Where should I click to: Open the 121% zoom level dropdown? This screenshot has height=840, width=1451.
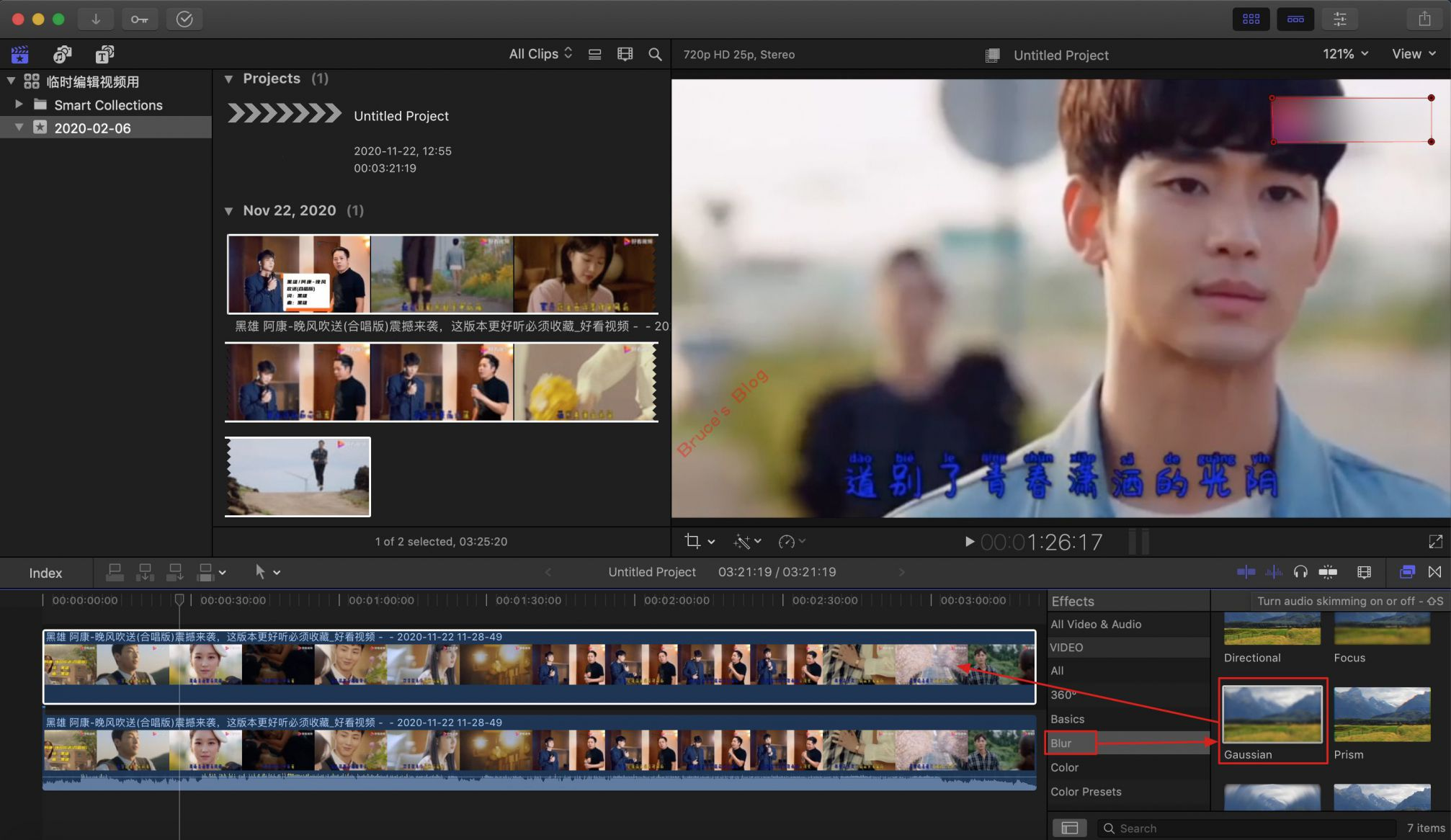[1344, 54]
